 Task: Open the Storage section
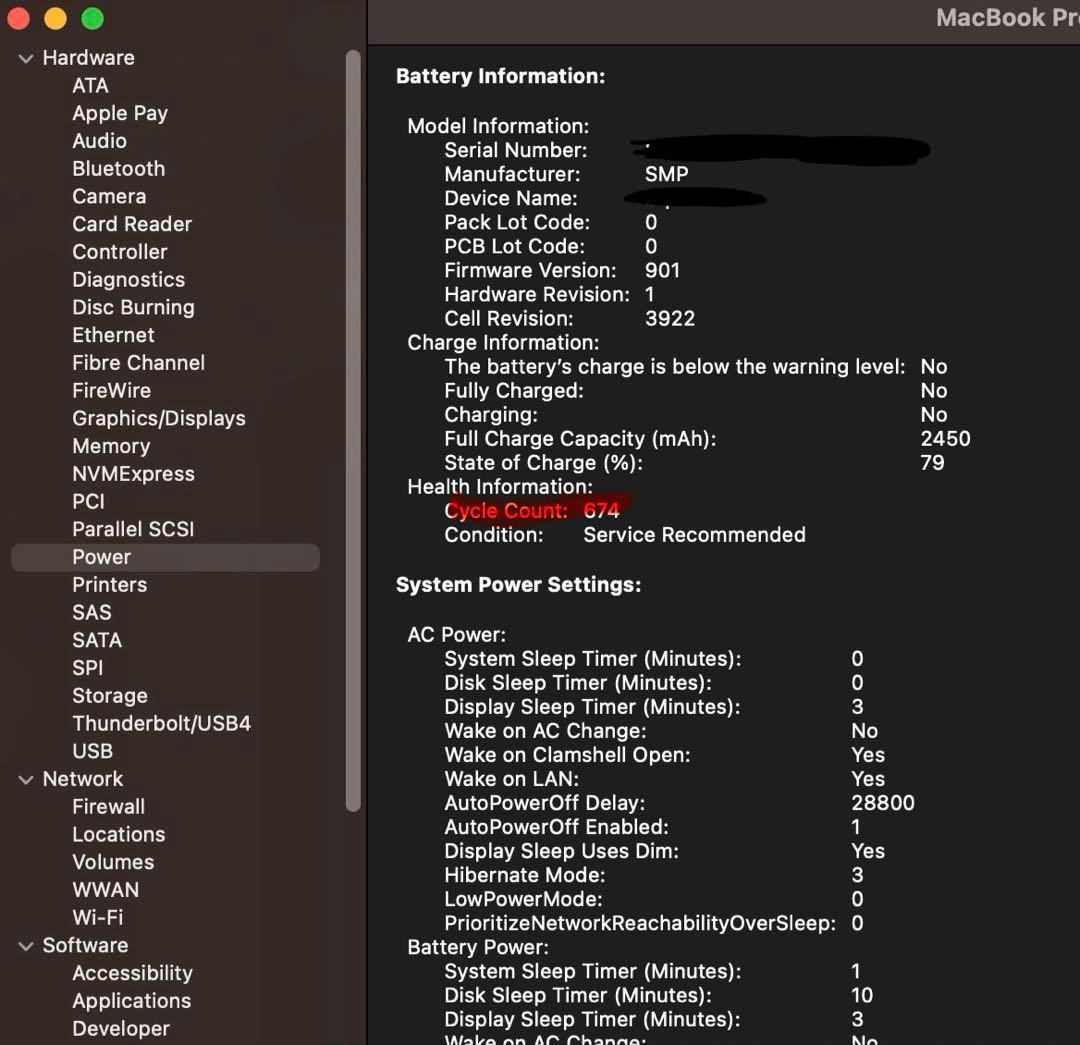pos(109,696)
